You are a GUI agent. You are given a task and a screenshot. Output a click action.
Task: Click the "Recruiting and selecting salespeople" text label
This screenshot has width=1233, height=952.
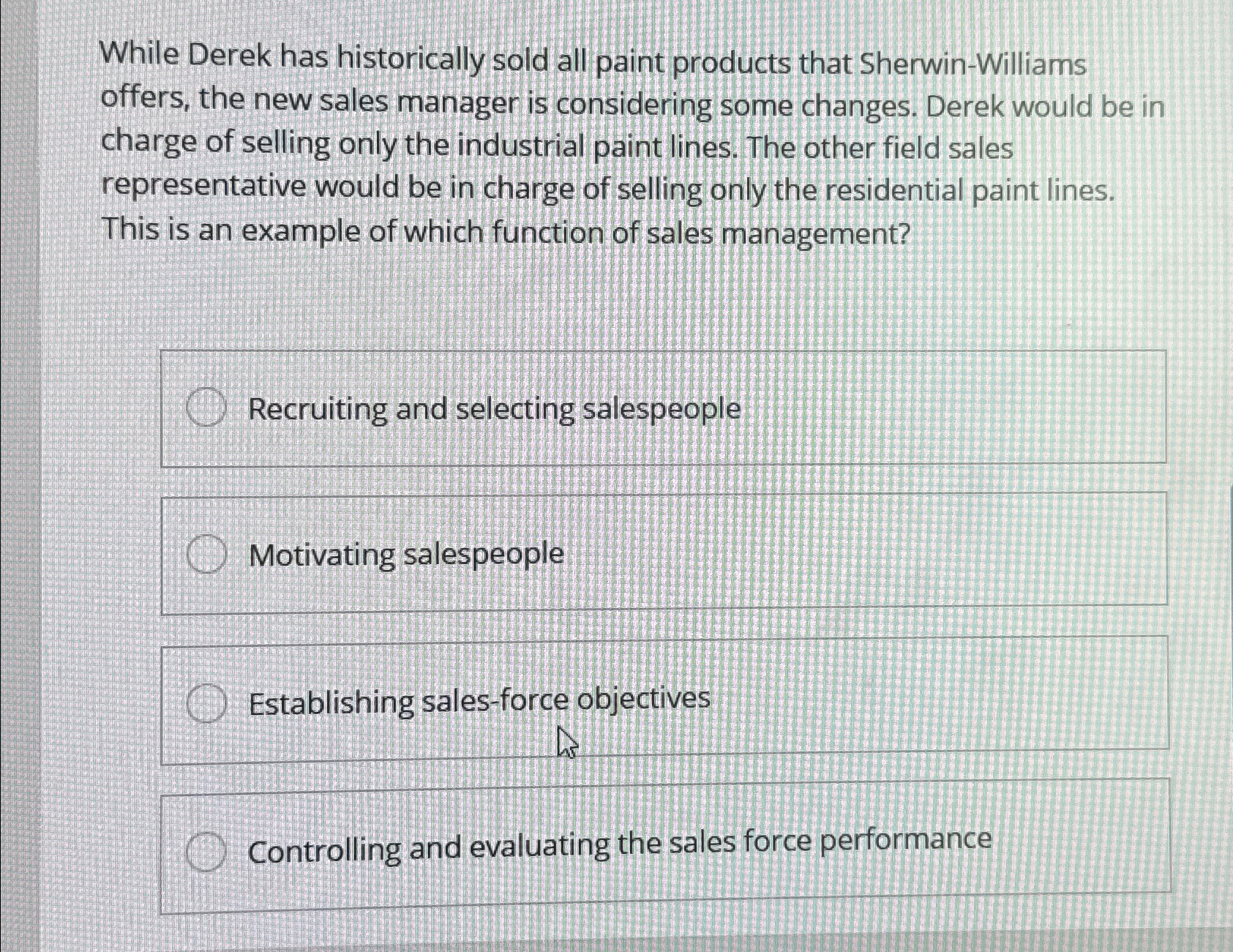pos(495,408)
